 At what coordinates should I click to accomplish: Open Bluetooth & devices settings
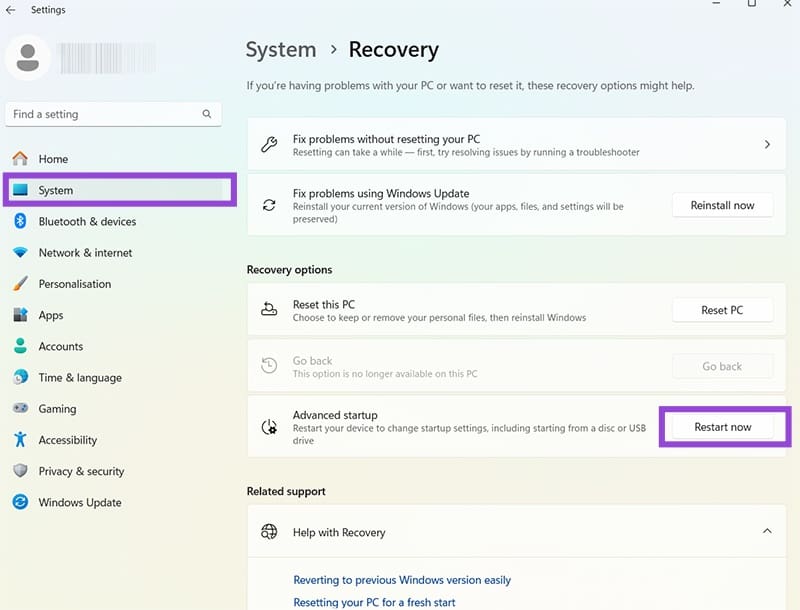pos(87,221)
